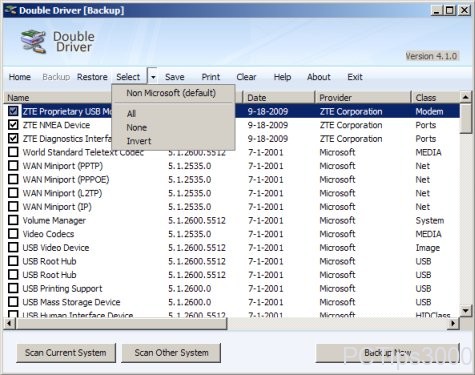
Task: Open the Select dropdown arrow
Action: pos(153,77)
